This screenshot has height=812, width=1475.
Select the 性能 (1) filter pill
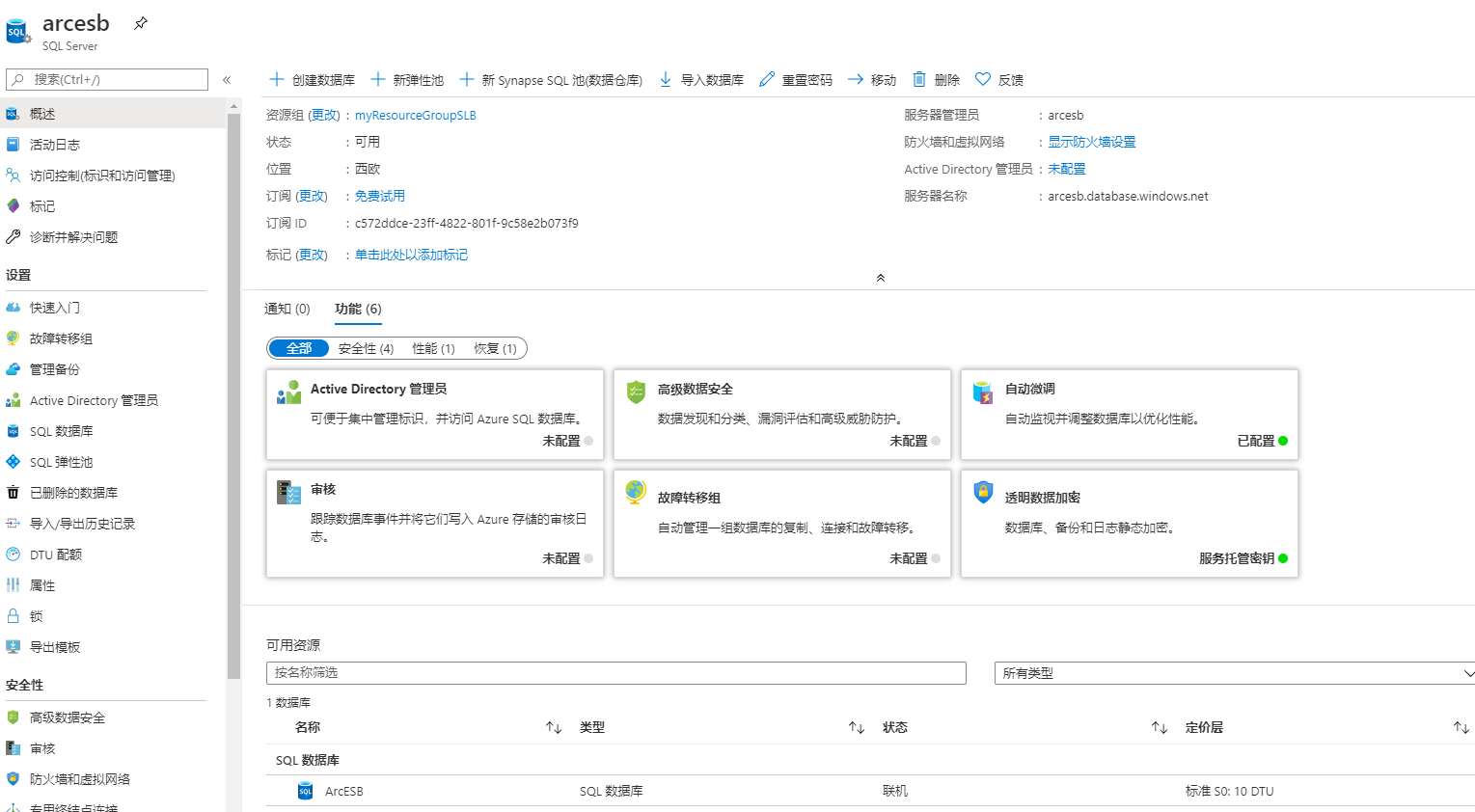point(433,348)
